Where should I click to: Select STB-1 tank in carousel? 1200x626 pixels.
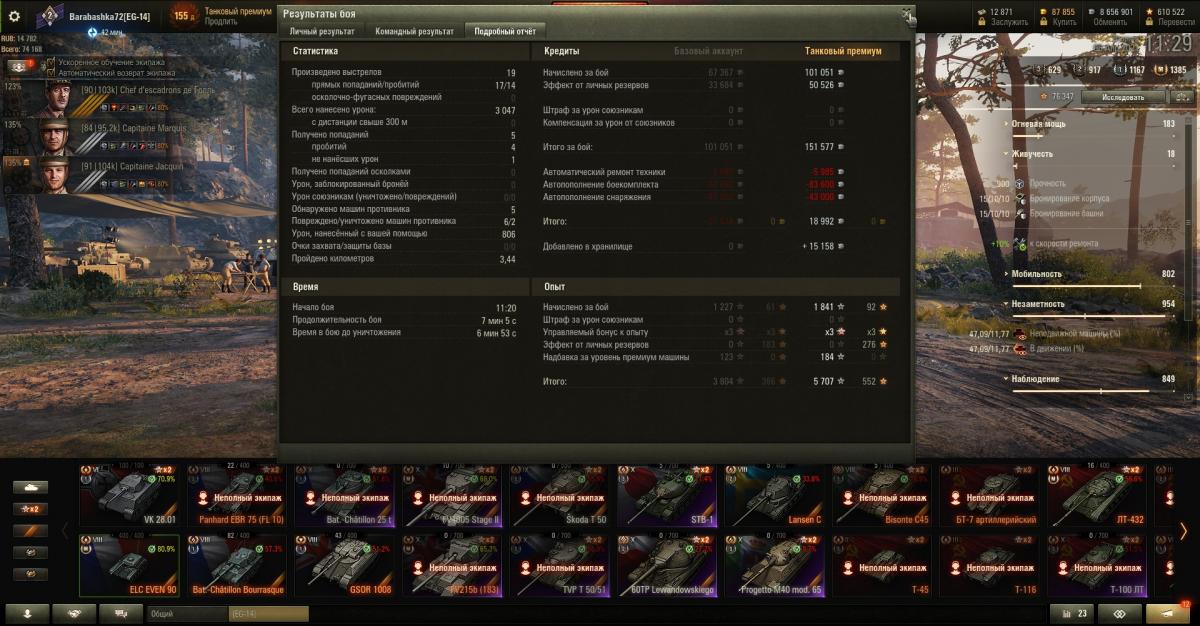pos(666,495)
